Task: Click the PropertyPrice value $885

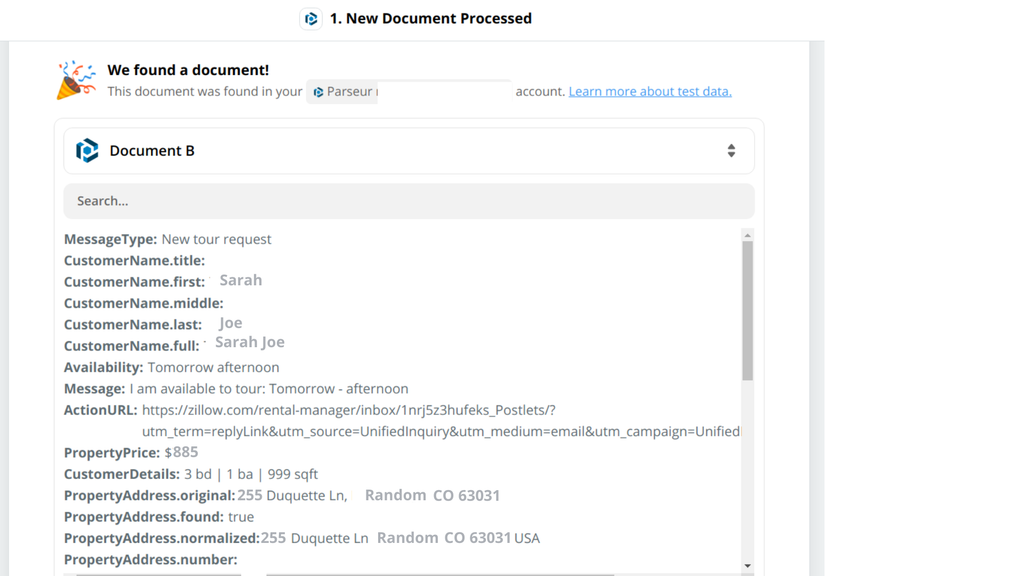Action: (x=185, y=452)
